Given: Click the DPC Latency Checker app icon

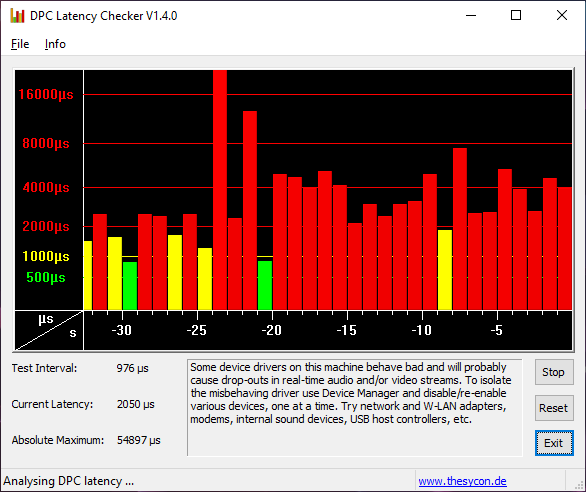Looking at the screenshot, I should pos(17,16).
